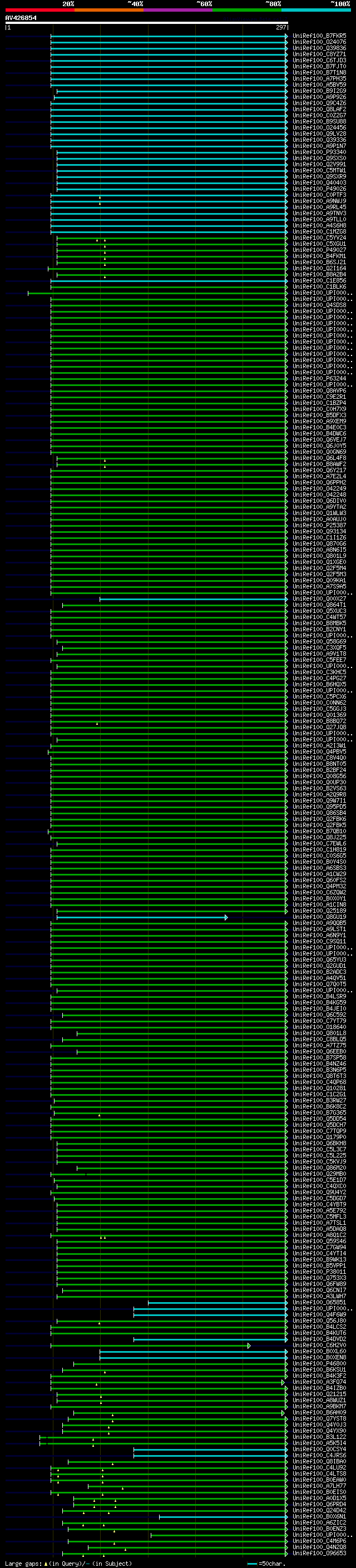
Task: Click the UniRef100_Q9SXS0 label
Action: (x=319, y=159)
